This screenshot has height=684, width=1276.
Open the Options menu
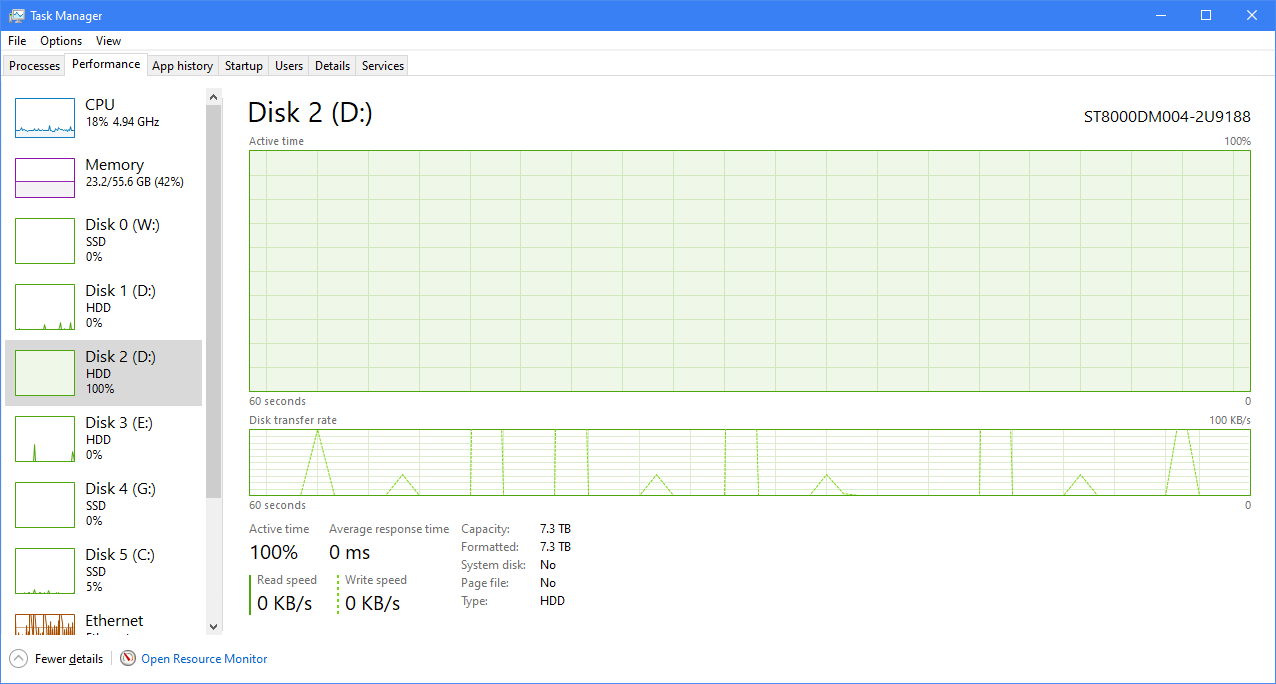[x=61, y=41]
